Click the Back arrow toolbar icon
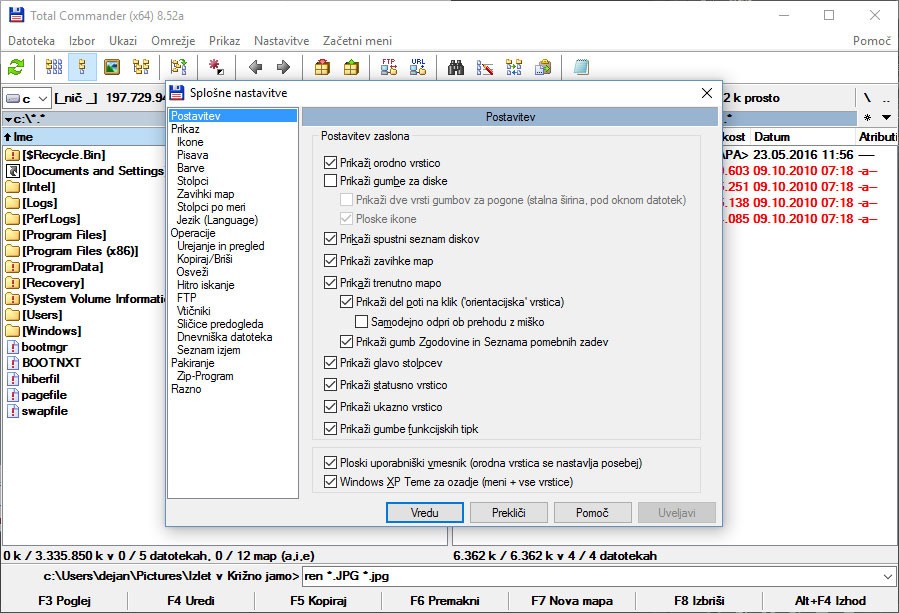Image resolution: width=899 pixels, height=613 pixels. click(x=255, y=67)
